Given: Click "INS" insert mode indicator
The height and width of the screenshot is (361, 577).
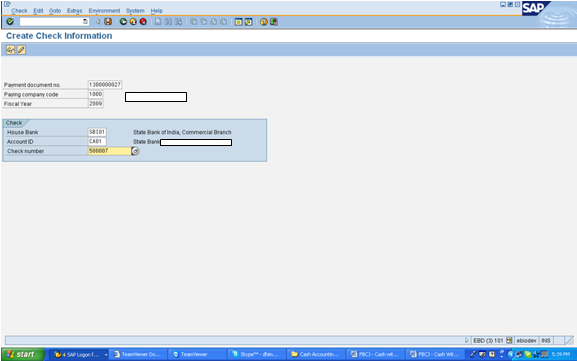Looking at the screenshot, I should [x=546, y=340].
